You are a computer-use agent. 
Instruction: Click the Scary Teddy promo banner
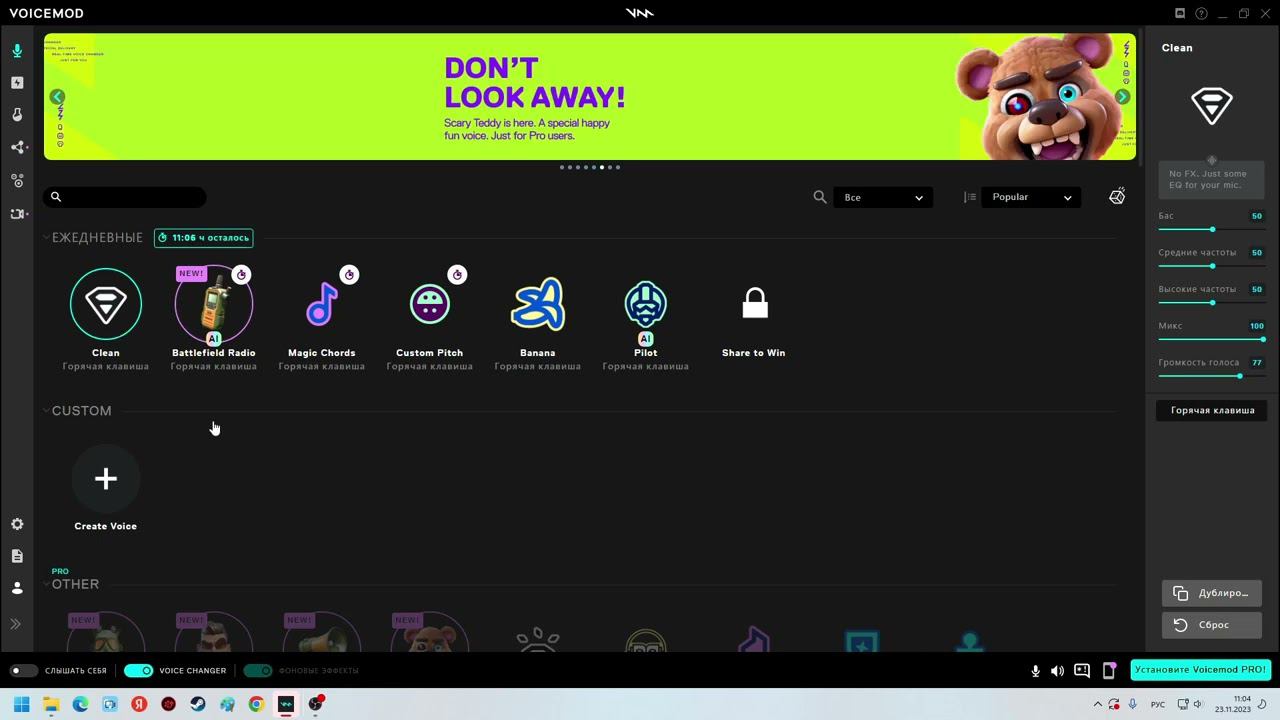tap(590, 97)
